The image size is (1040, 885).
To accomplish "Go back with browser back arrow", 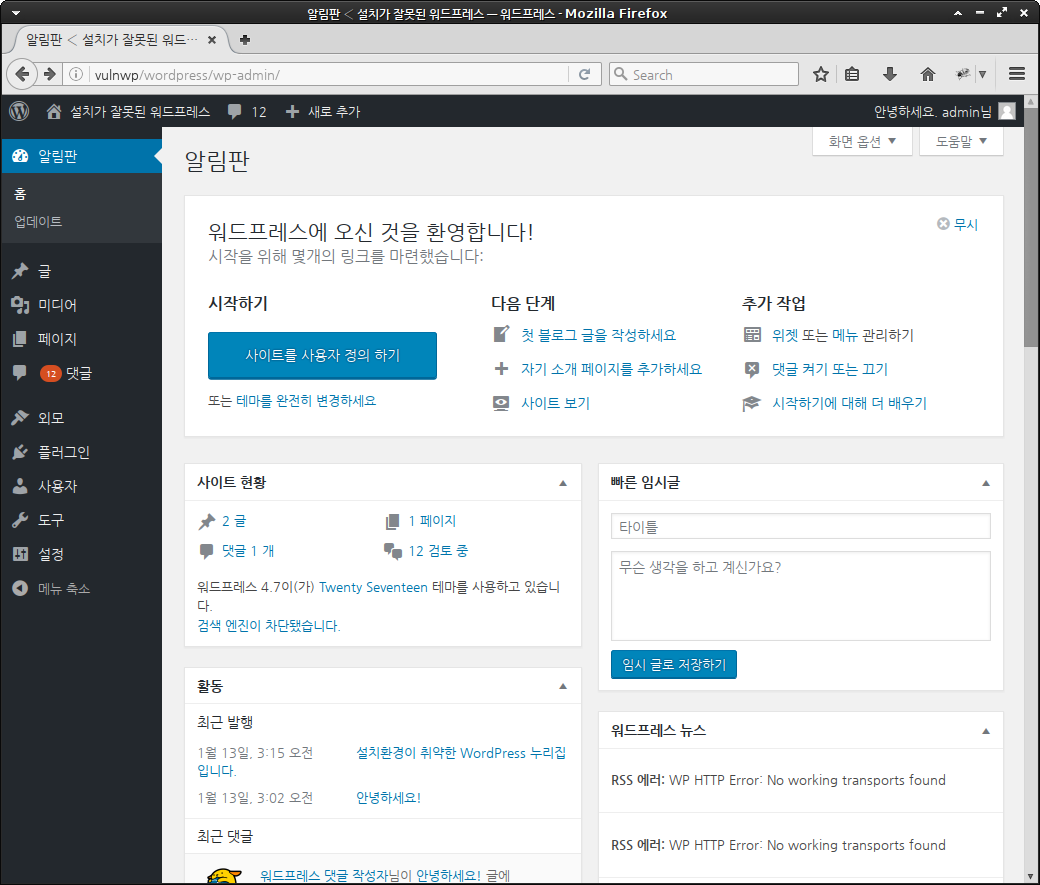I will tap(22, 74).
